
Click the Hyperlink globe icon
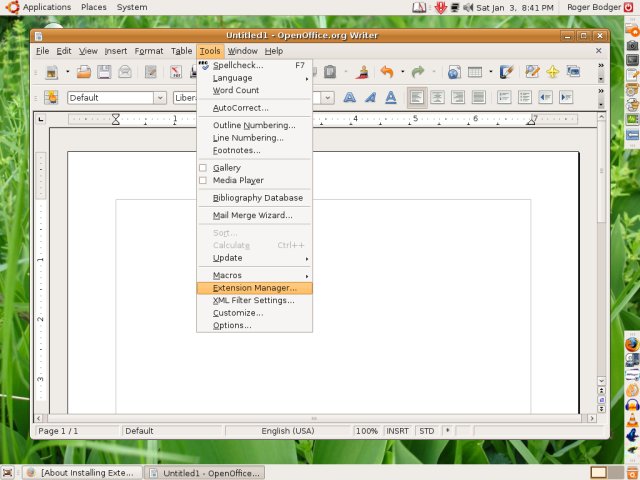pyautogui.click(x=454, y=72)
